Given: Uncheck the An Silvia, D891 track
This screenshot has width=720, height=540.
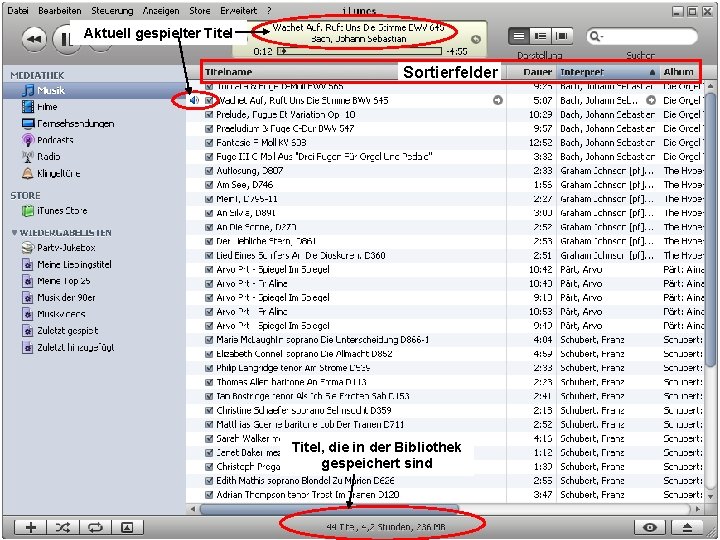Looking at the screenshot, I should [209, 213].
